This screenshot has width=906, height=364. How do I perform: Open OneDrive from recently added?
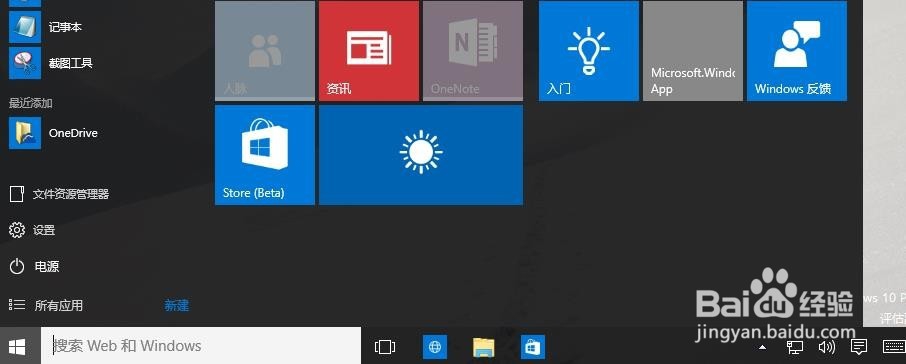54,133
